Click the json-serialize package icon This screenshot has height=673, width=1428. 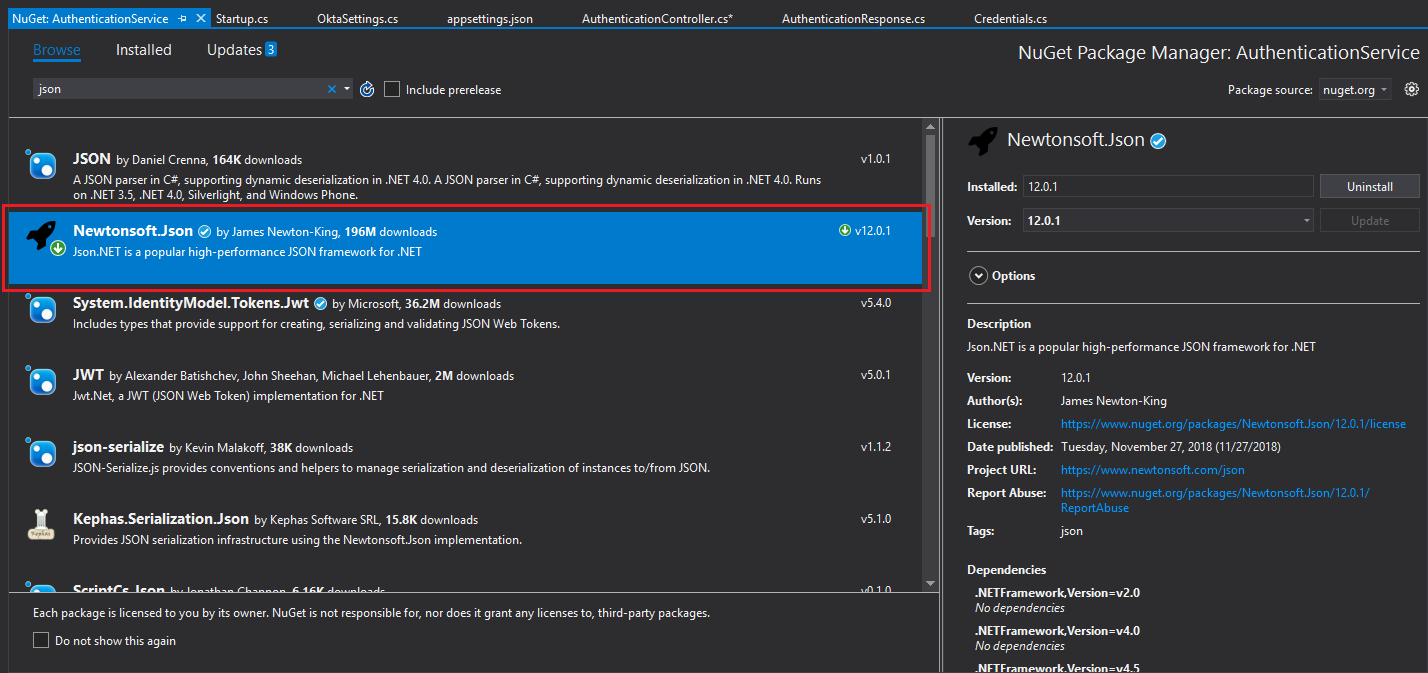click(x=43, y=453)
